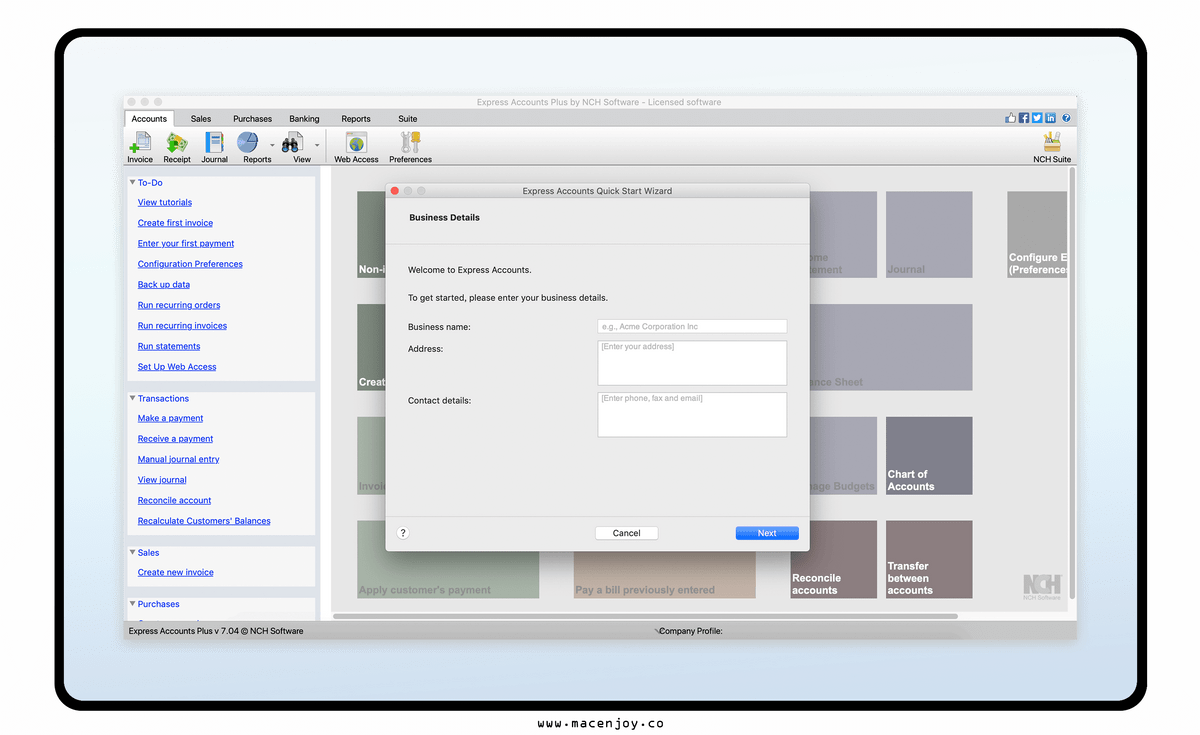1200x735 pixels.
Task: Click the wizard's question mark help button
Action: pyautogui.click(x=403, y=533)
